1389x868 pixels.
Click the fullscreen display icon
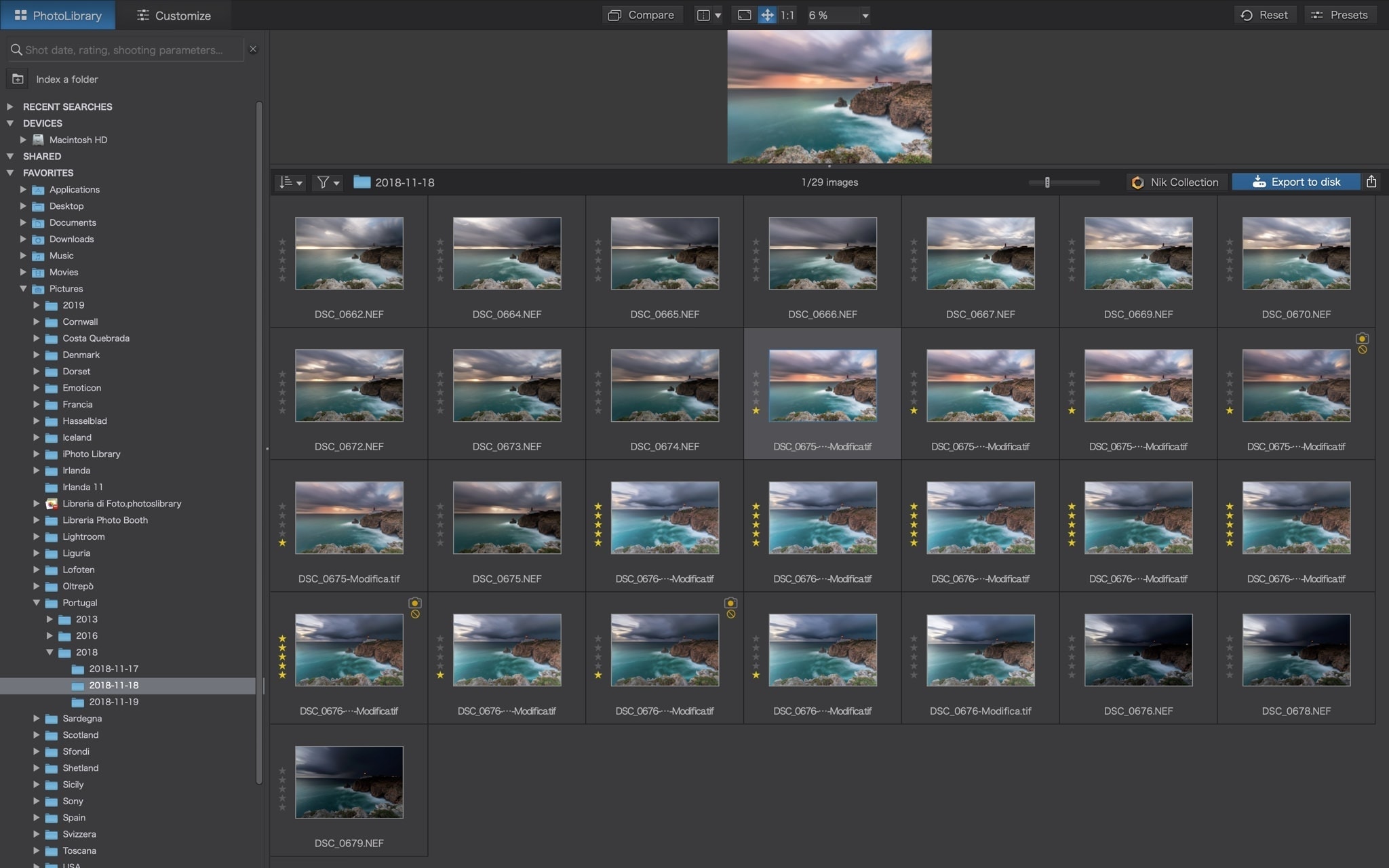pos(744,15)
